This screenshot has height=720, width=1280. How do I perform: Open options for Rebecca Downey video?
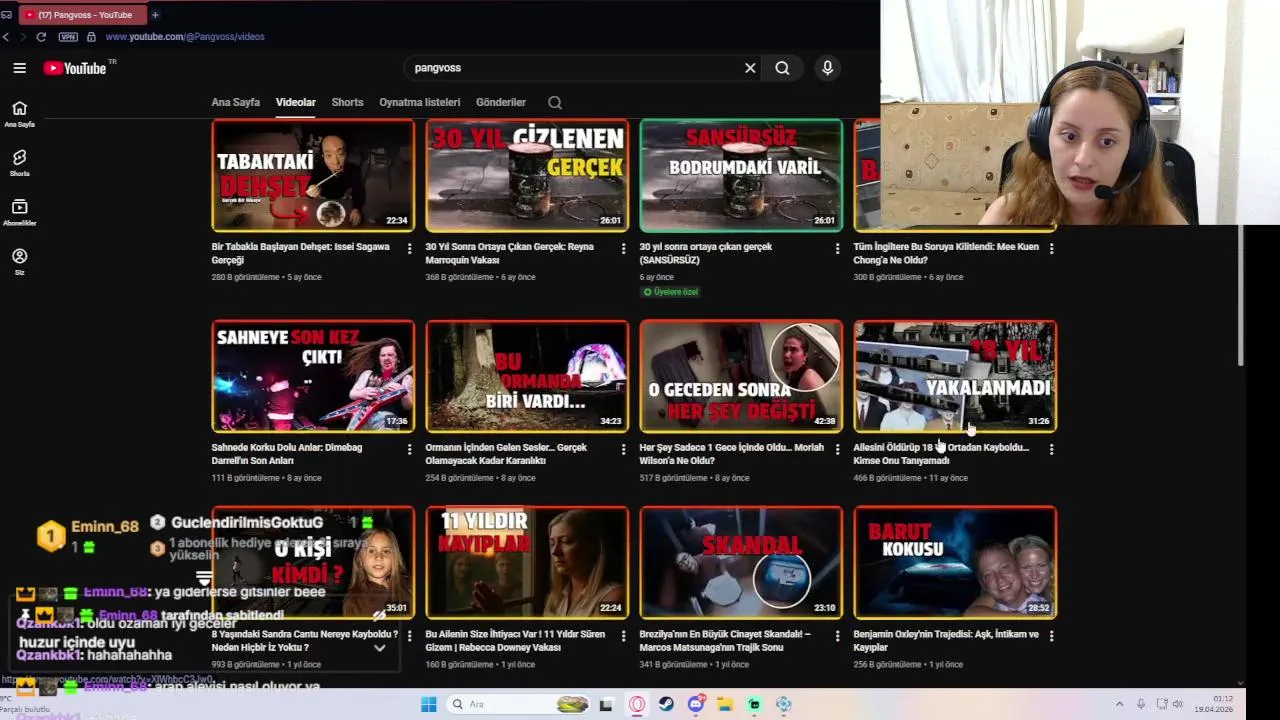[623, 636]
